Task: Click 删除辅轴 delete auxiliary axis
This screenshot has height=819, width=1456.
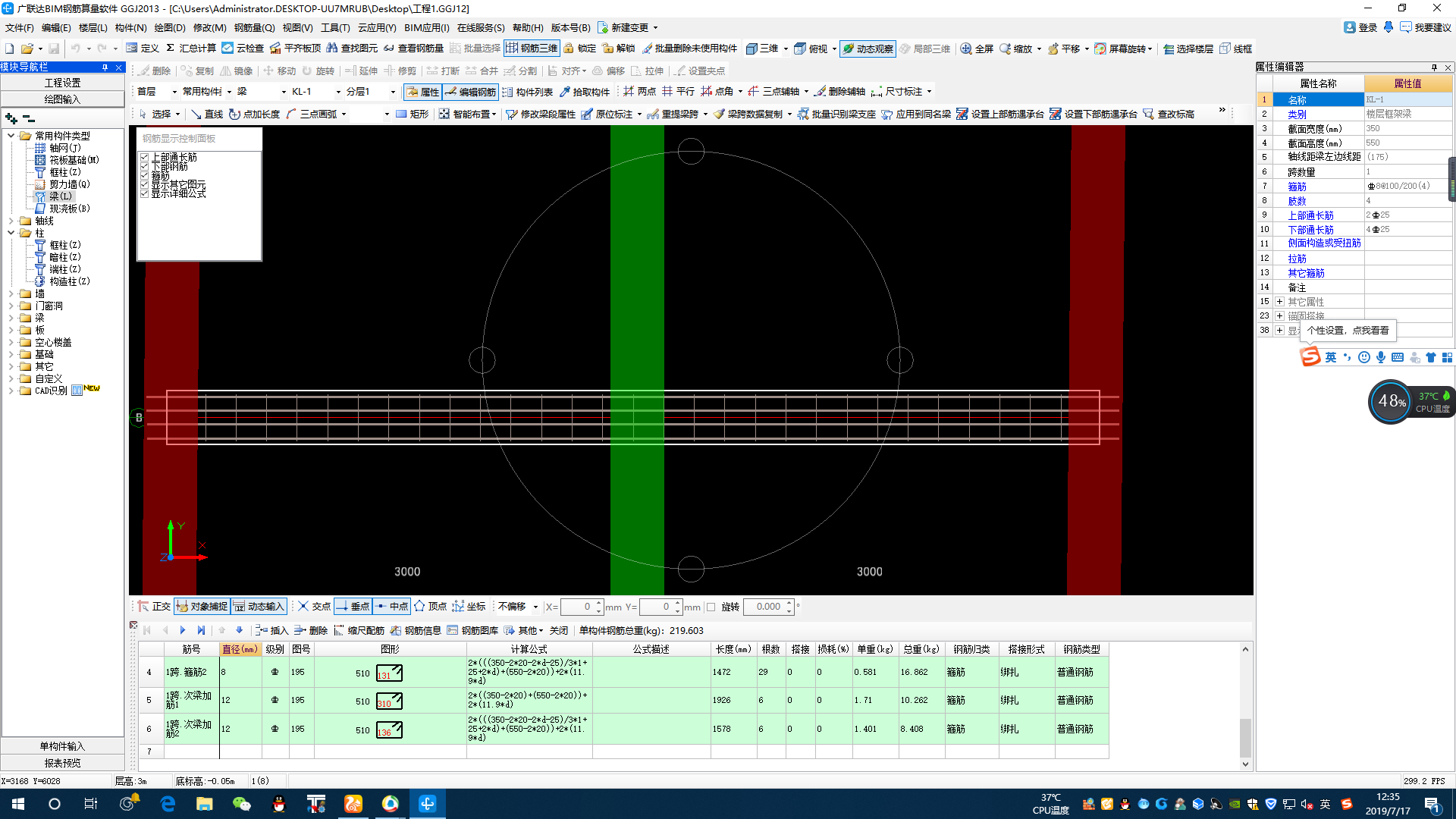Action: pyautogui.click(x=839, y=92)
